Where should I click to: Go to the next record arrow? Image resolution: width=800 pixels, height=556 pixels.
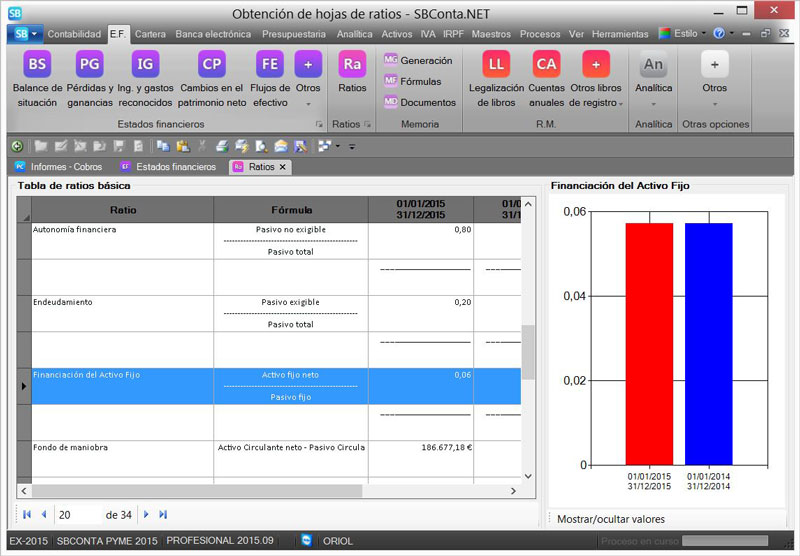click(x=146, y=514)
